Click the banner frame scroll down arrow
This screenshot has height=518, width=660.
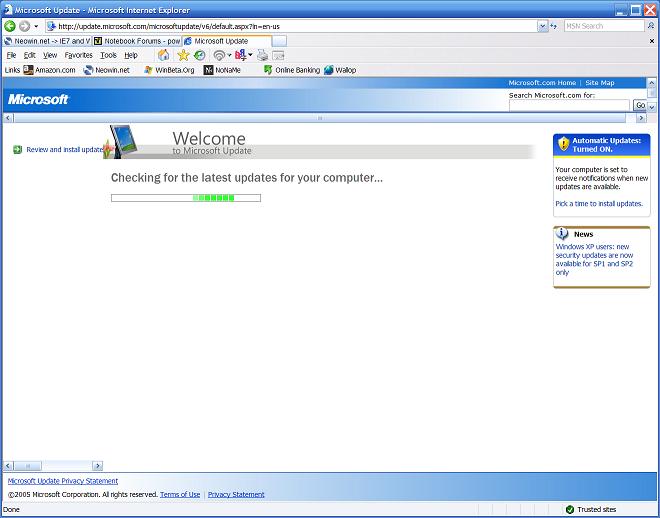651,107
